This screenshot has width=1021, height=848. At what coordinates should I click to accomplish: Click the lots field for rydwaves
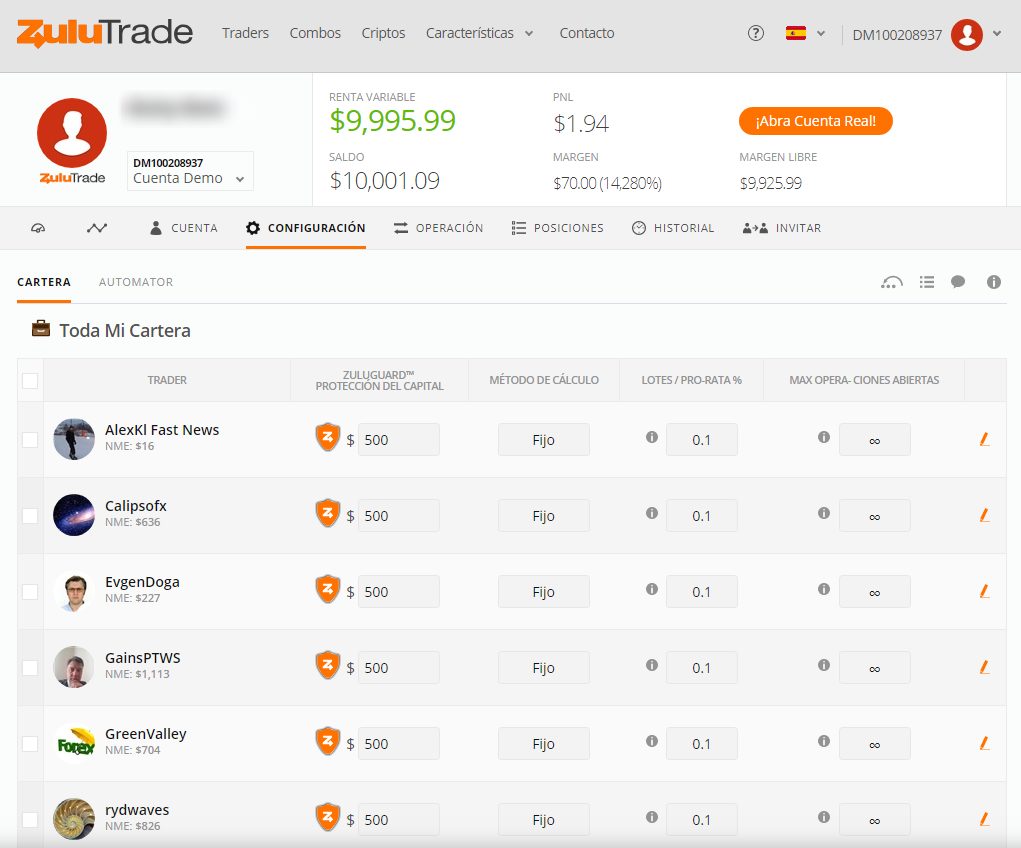[701, 820]
